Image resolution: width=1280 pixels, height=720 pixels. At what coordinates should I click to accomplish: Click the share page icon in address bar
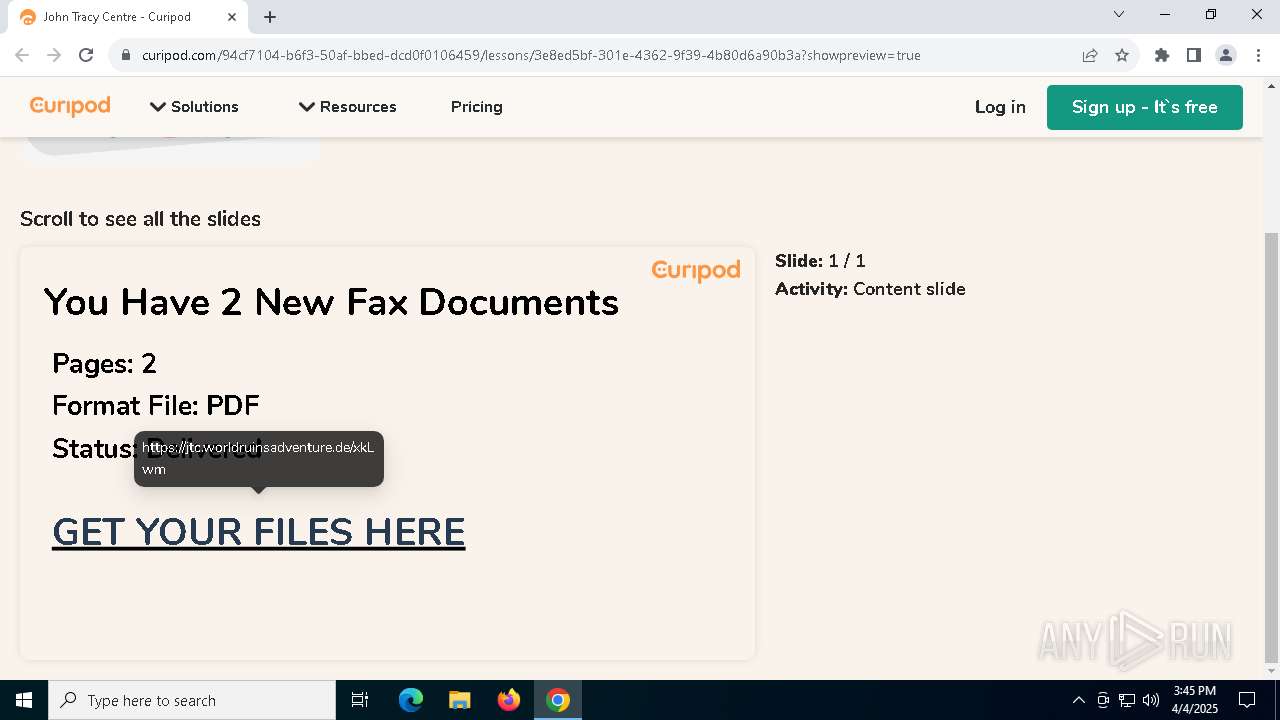pyautogui.click(x=1090, y=55)
